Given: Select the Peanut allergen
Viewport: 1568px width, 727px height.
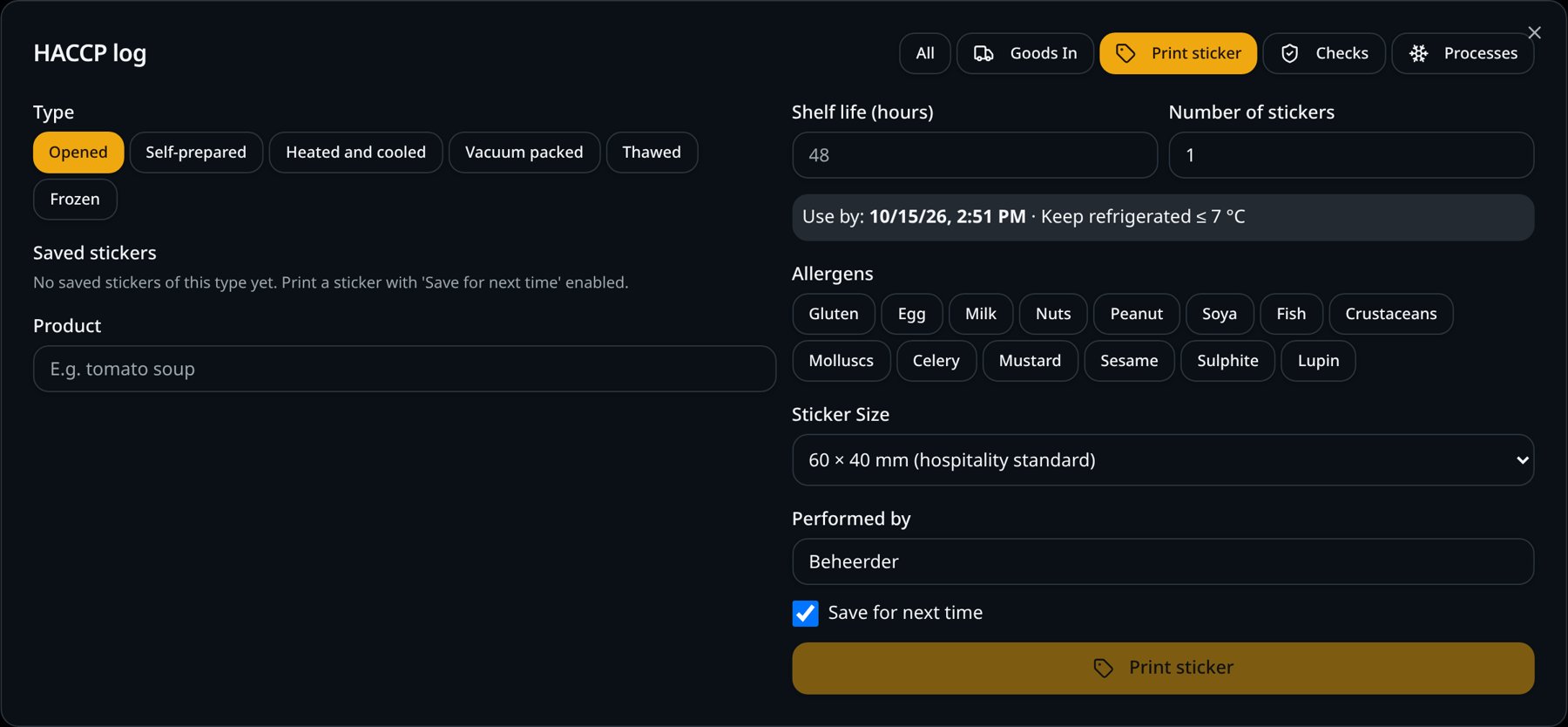Looking at the screenshot, I should tap(1137, 314).
